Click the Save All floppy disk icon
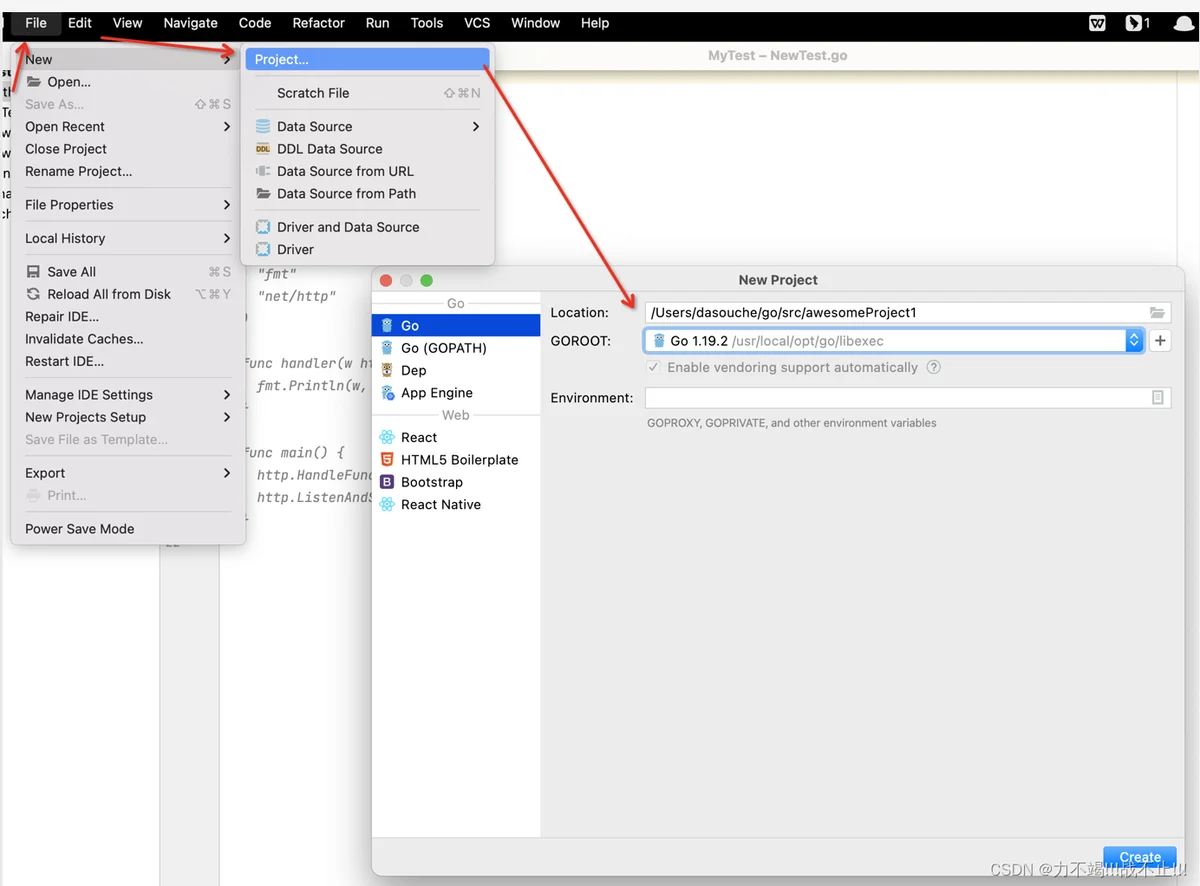 coord(34,272)
